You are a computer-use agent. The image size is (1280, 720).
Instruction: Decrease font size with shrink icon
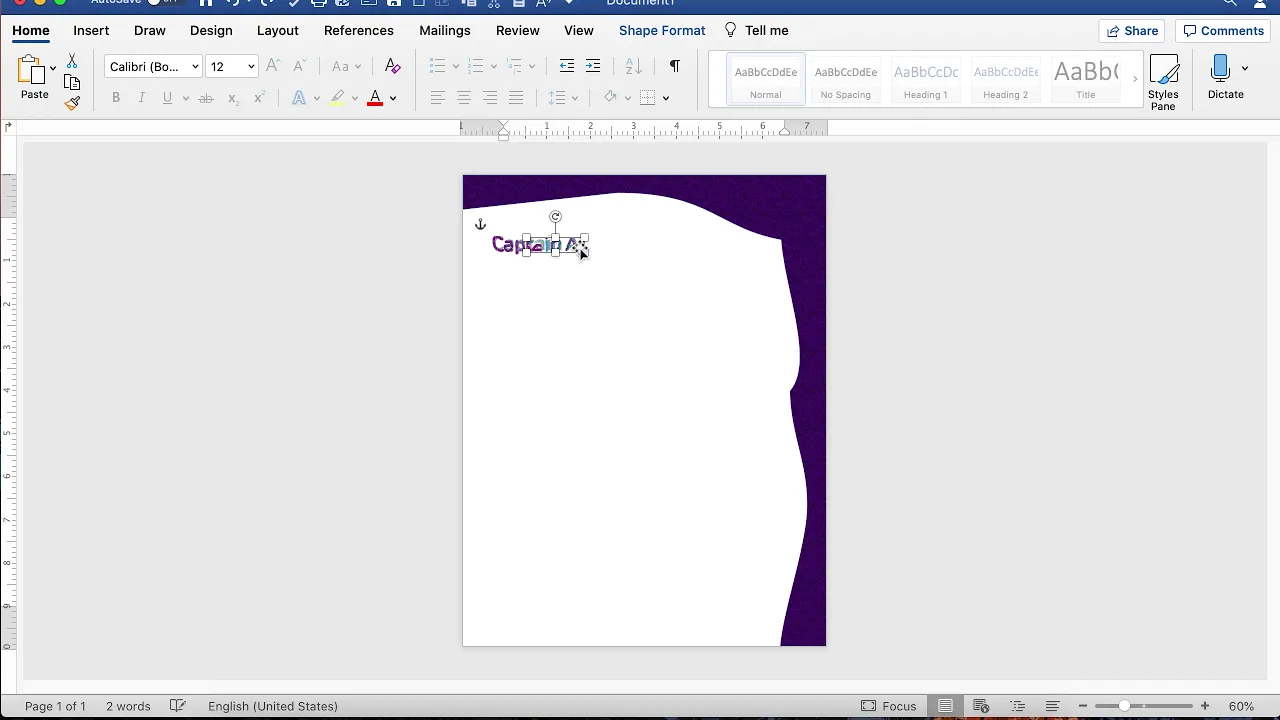299,66
